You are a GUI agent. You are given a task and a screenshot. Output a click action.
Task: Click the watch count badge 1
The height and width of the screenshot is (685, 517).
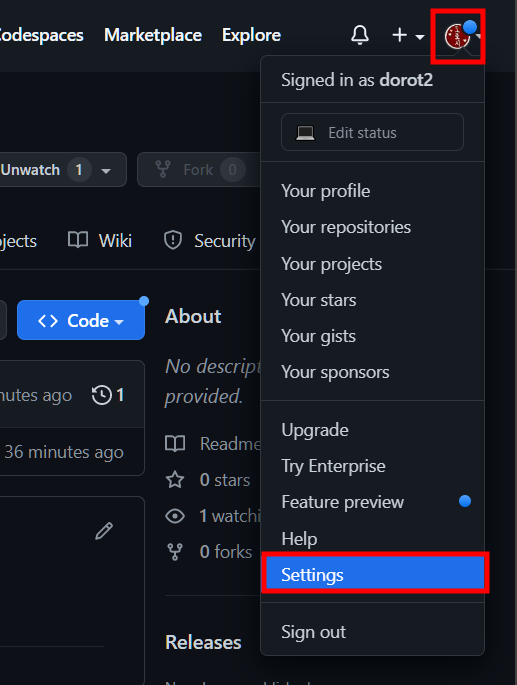[x=79, y=170]
